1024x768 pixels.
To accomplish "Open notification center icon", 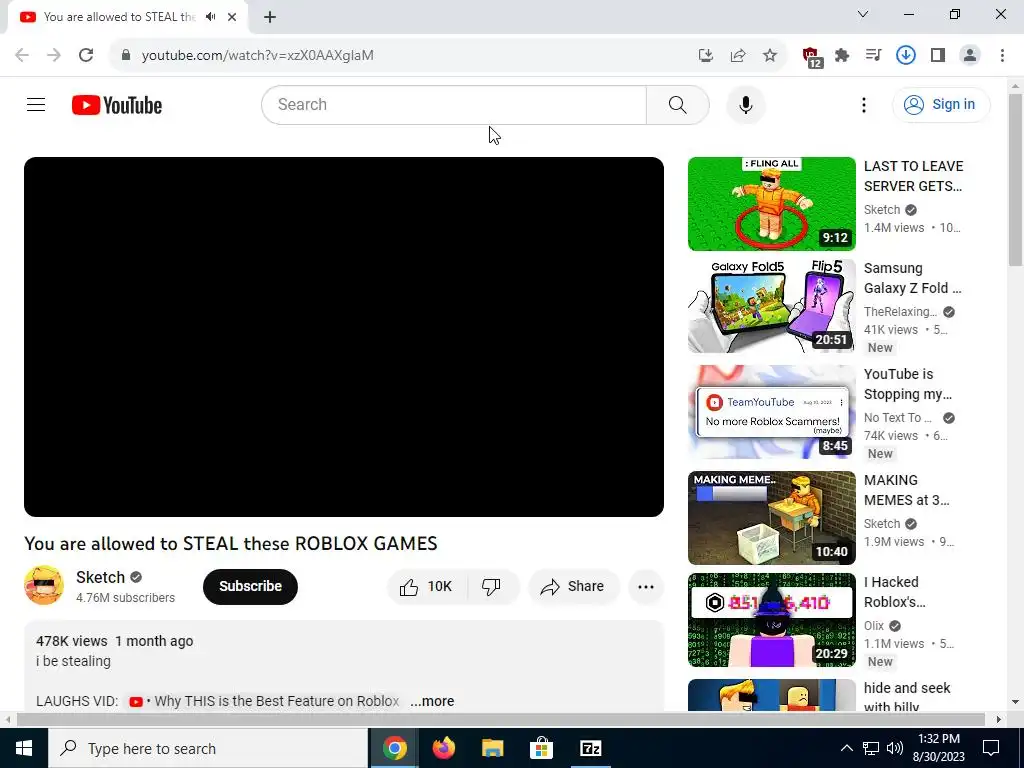I will point(991,748).
